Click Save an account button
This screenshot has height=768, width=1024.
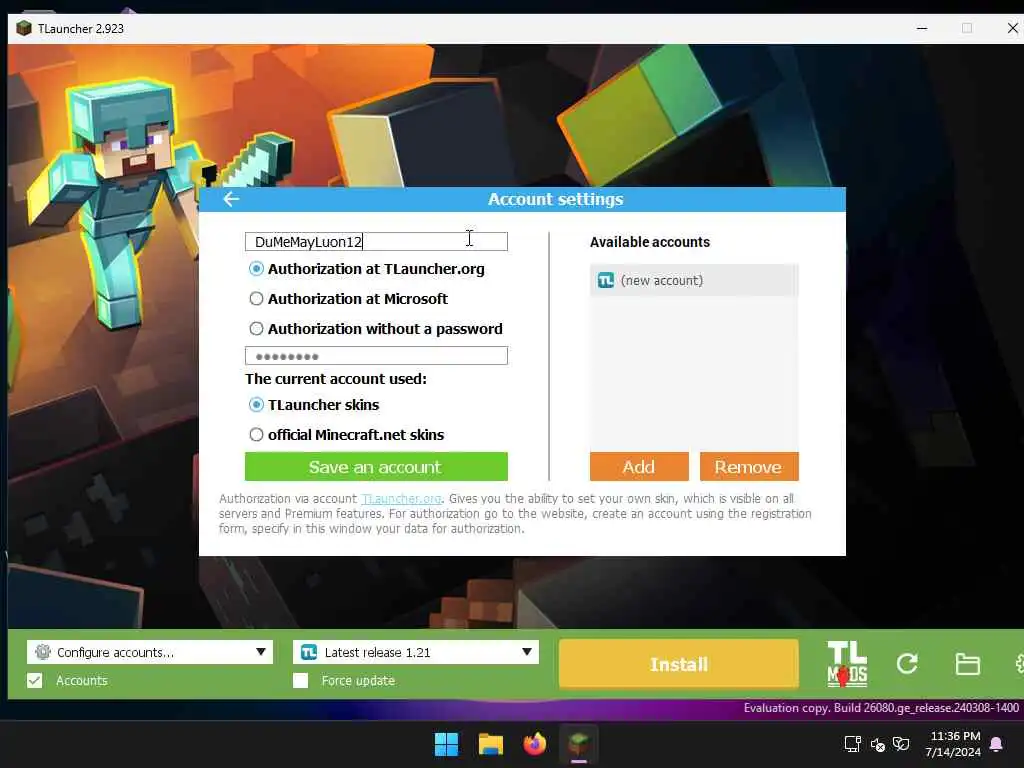[376, 467]
